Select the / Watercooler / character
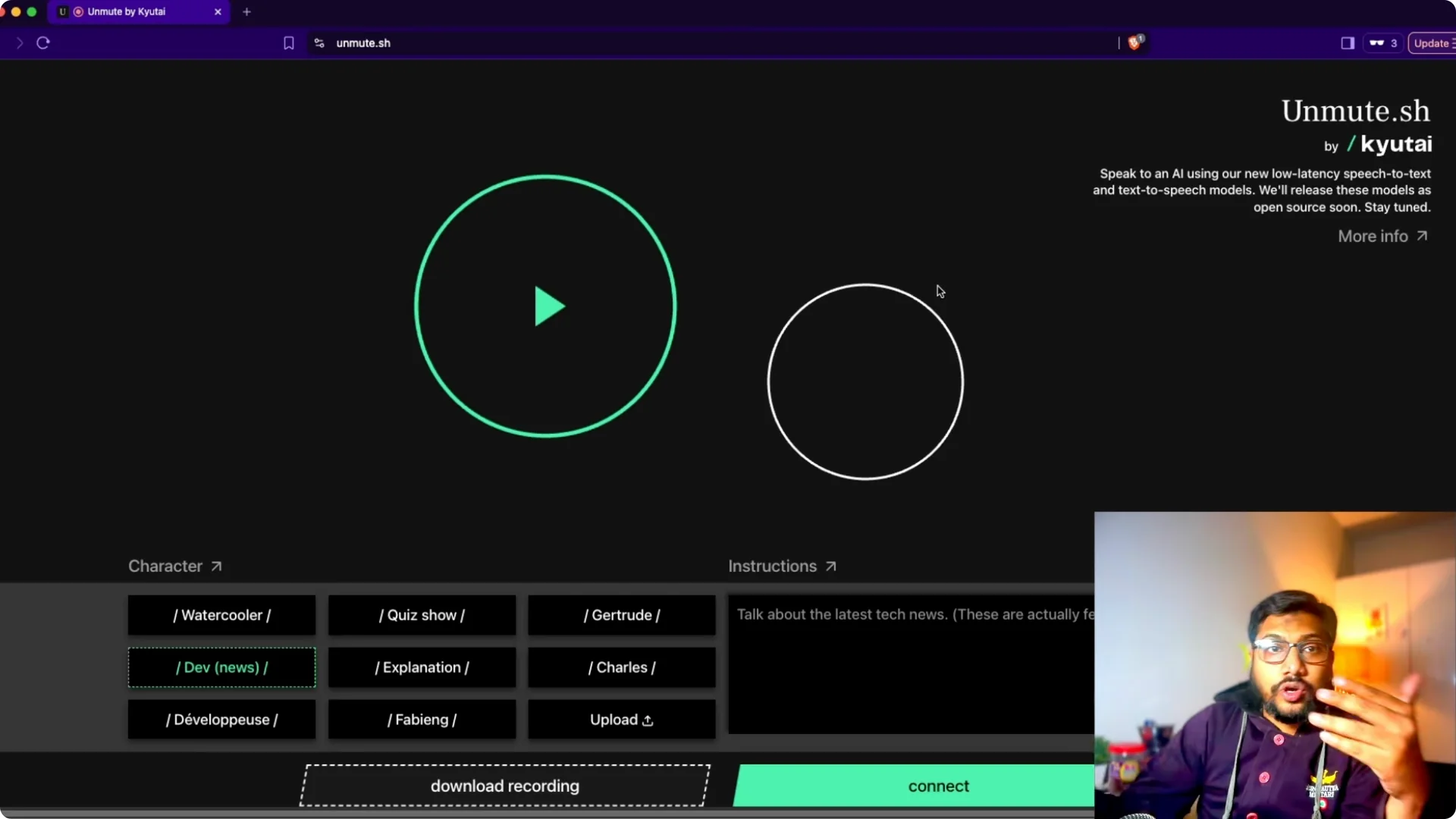Screen dimensions: 1456x819 click(221, 615)
